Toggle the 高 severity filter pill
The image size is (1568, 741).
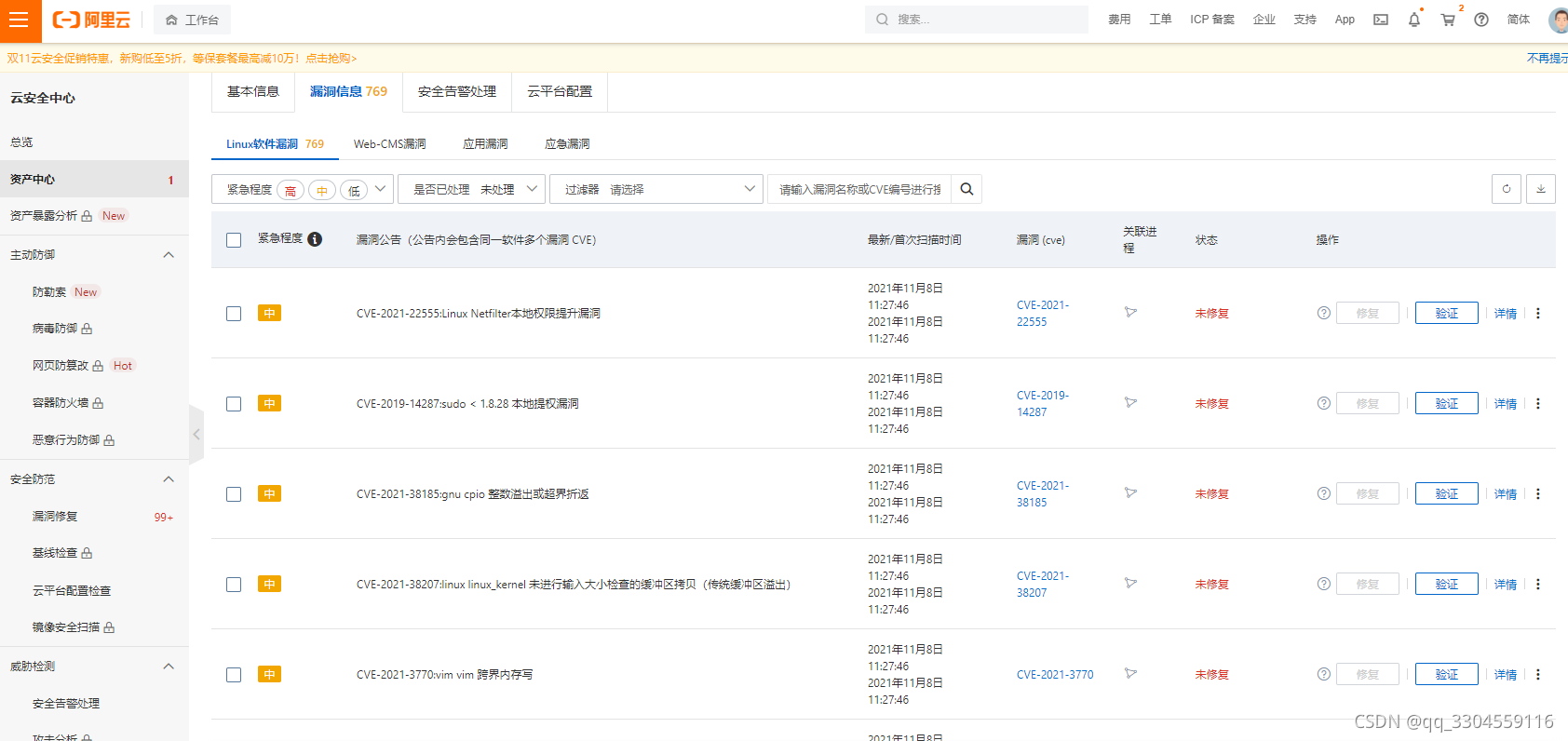tap(291, 190)
